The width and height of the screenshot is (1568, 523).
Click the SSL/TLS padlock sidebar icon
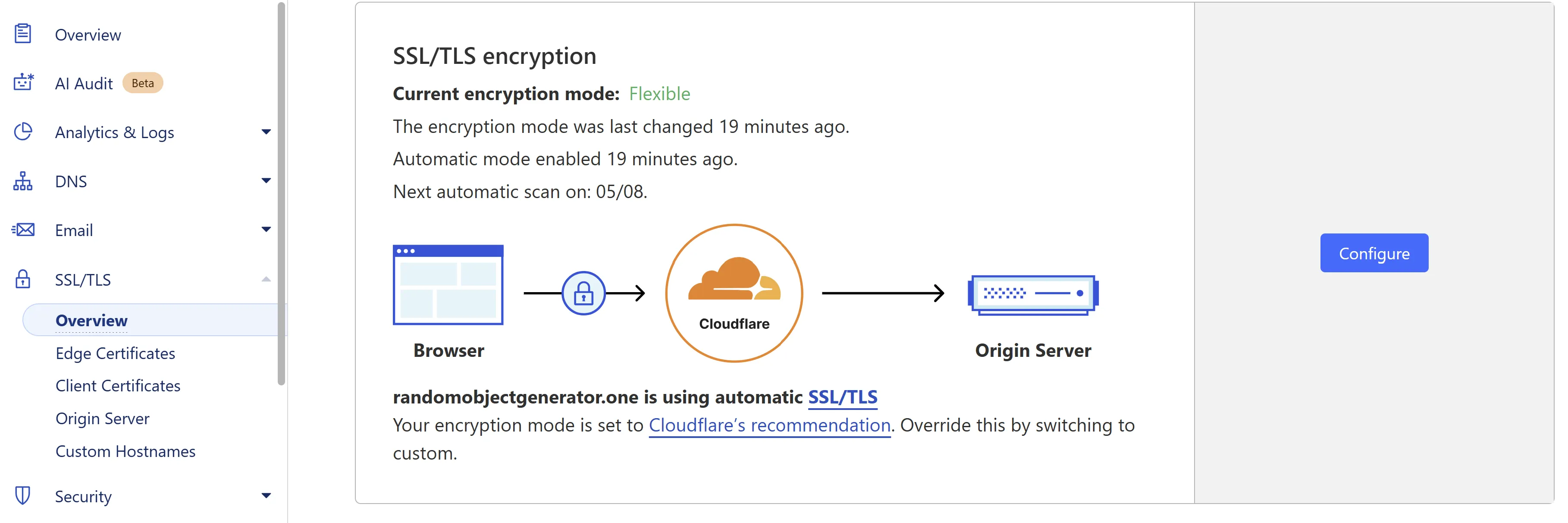tap(22, 279)
